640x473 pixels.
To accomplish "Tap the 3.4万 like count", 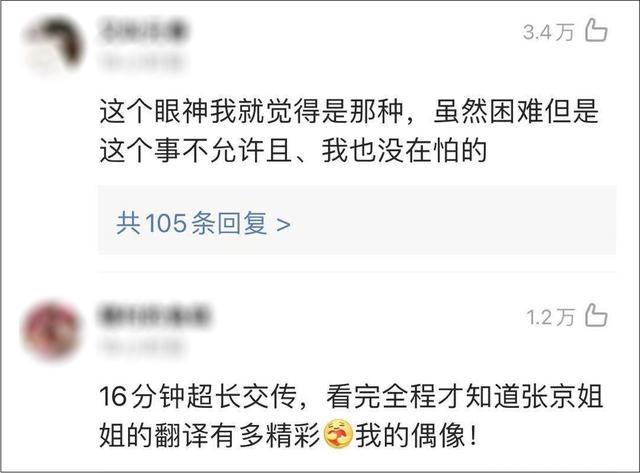I will (x=549, y=32).
